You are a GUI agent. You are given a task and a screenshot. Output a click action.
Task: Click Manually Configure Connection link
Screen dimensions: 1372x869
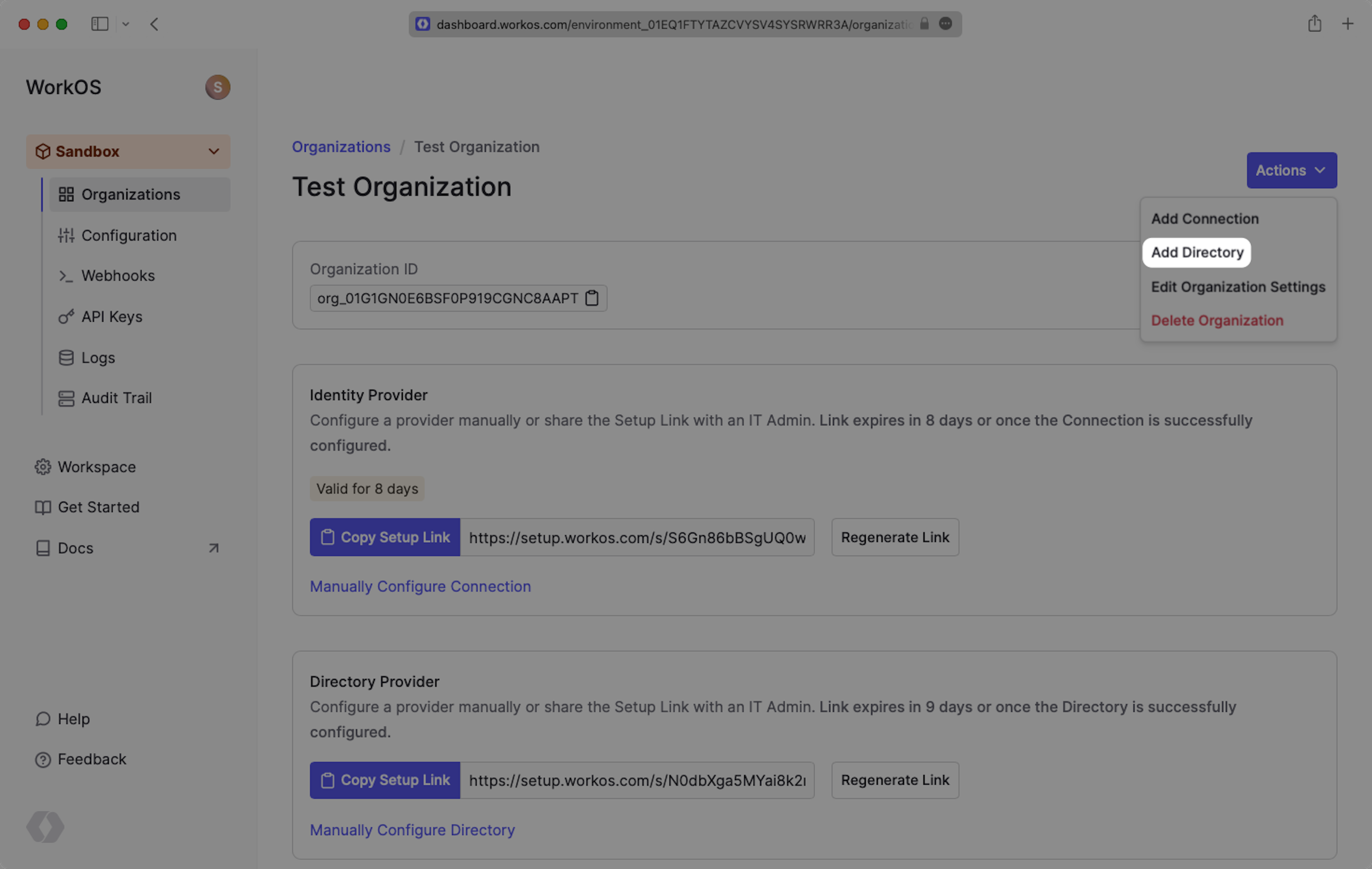point(420,586)
